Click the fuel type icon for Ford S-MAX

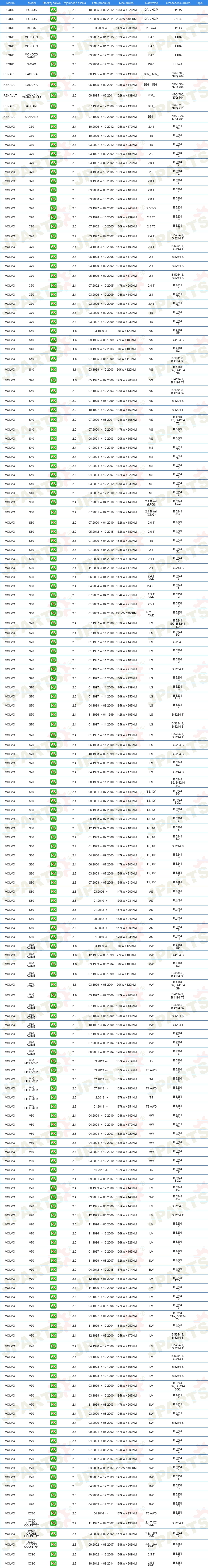click(x=53, y=64)
